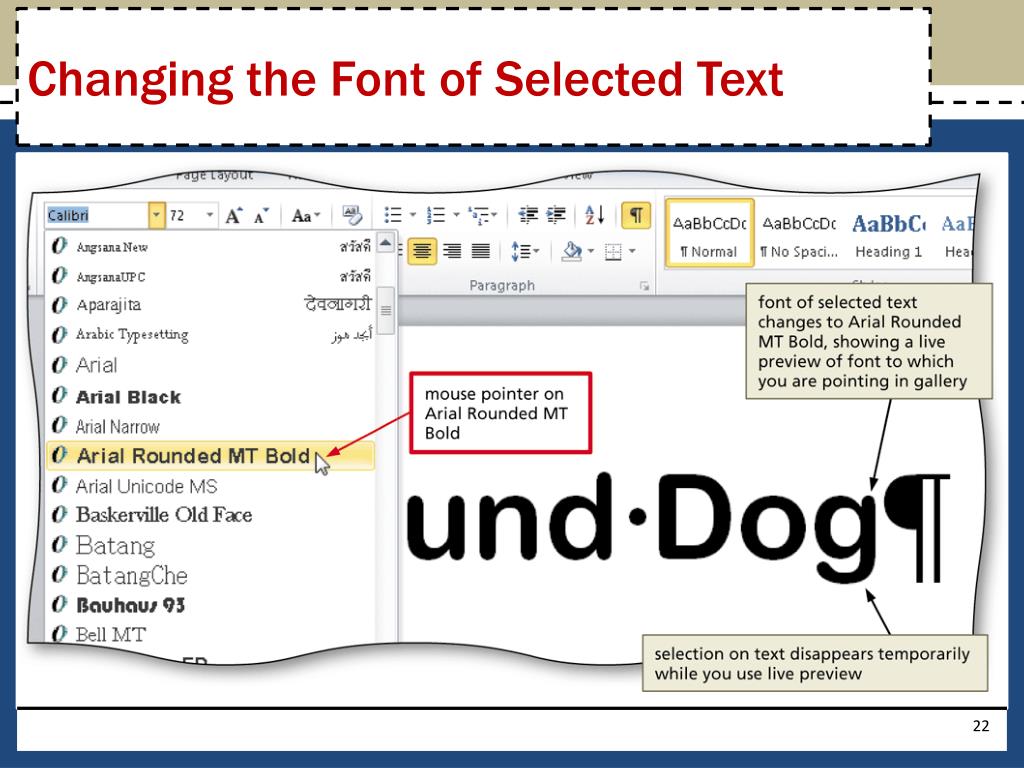Open the font size dropdown arrow

(x=210, y=215)
